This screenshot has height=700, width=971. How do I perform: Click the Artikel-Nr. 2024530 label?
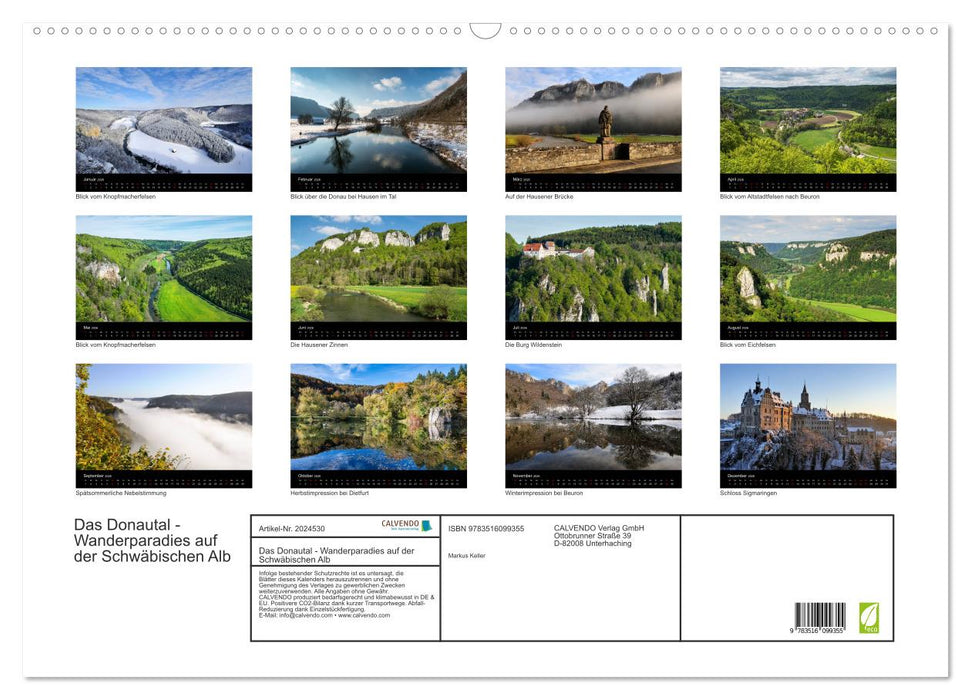[292, 528]
